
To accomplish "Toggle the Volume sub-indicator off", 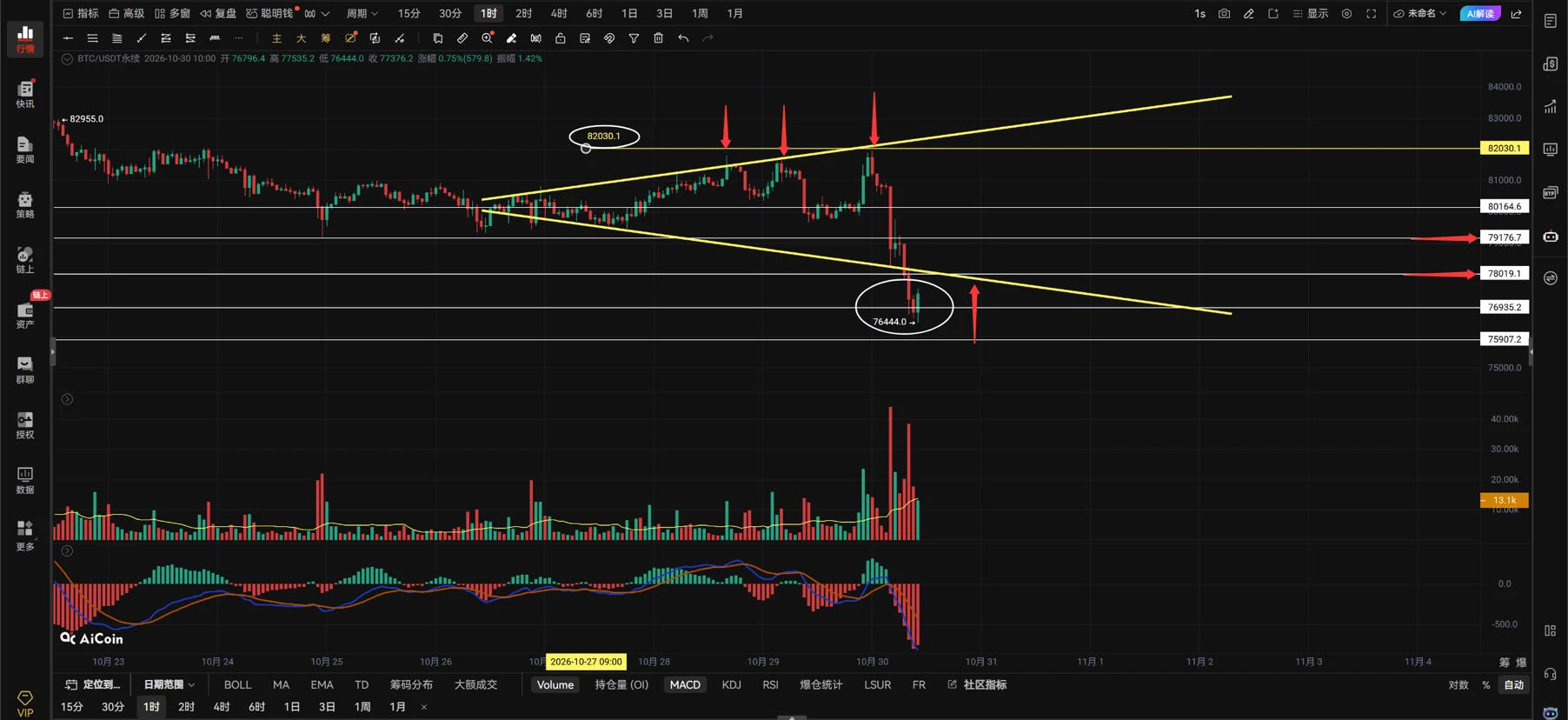I will [x=555, y=684].
